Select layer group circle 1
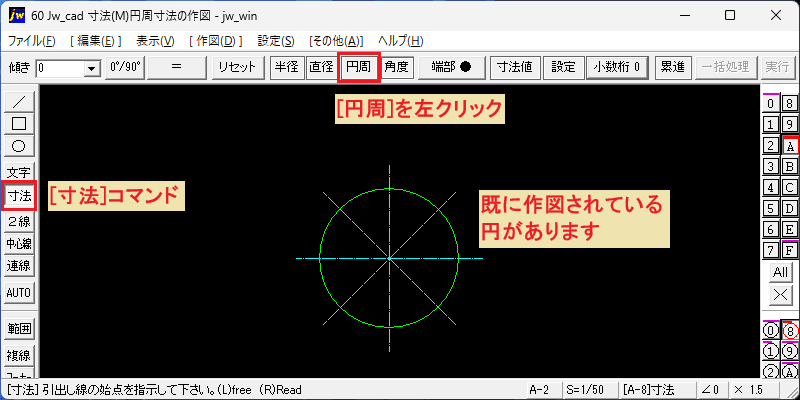Screen dimensions: 800x400 coord(770,351)
